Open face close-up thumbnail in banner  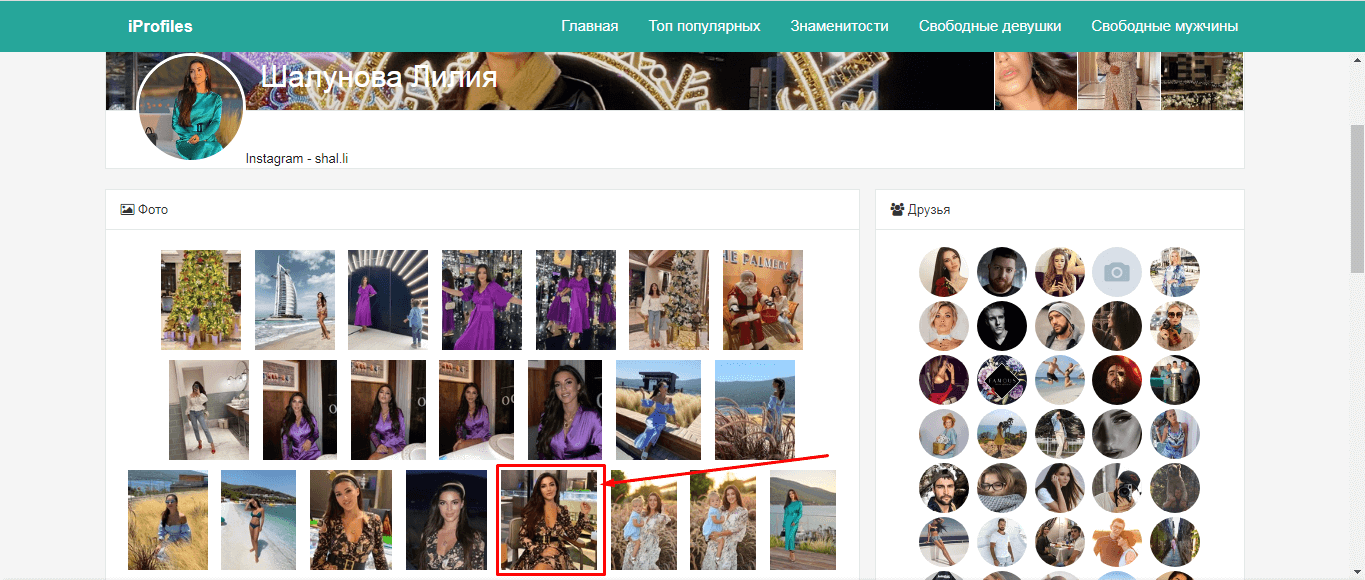(1035, 81)
